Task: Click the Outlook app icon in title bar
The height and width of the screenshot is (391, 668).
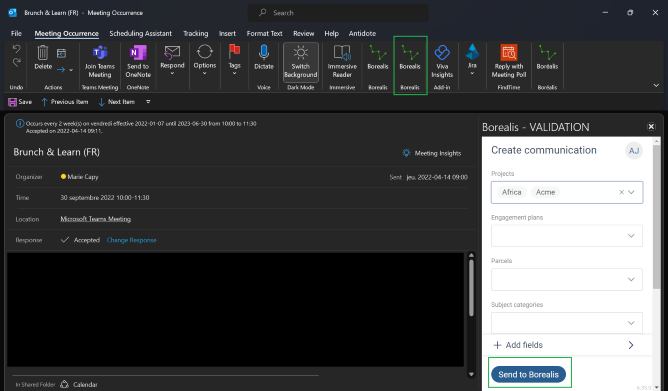Action: tap(12, 13)
